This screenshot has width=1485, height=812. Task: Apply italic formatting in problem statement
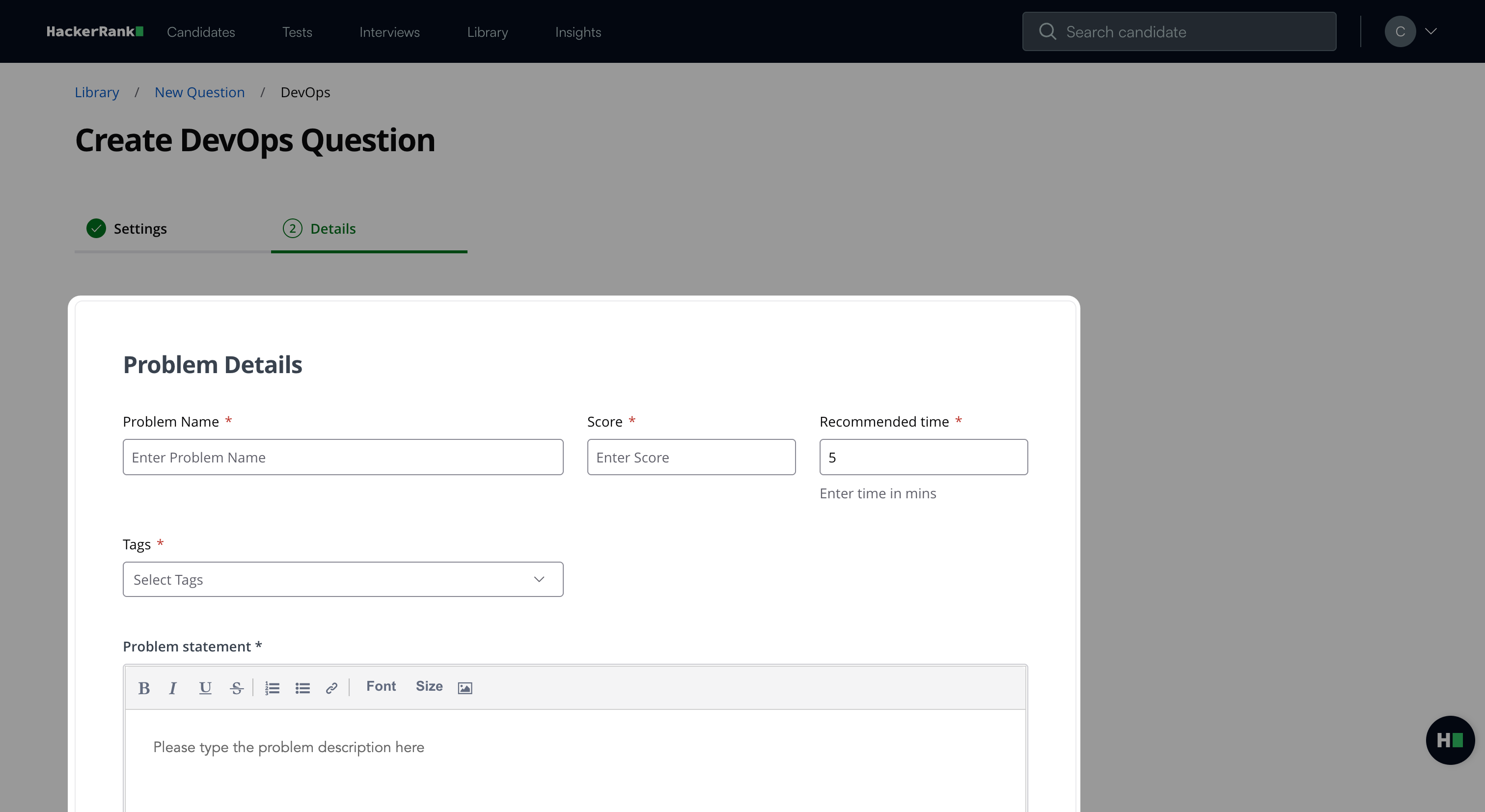(172, 688)
